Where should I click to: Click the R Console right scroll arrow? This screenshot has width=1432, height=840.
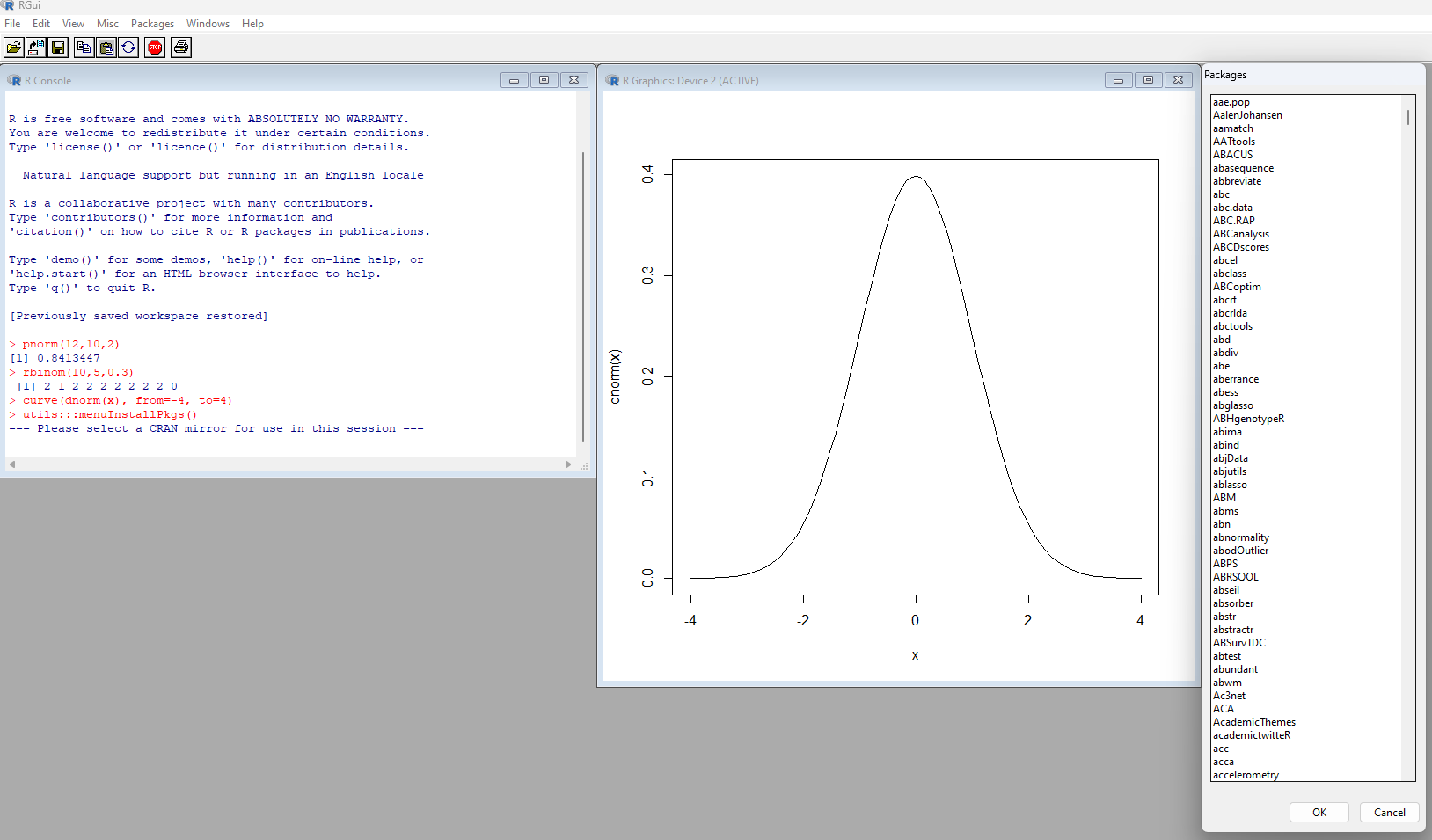click(x=568, y=464)
